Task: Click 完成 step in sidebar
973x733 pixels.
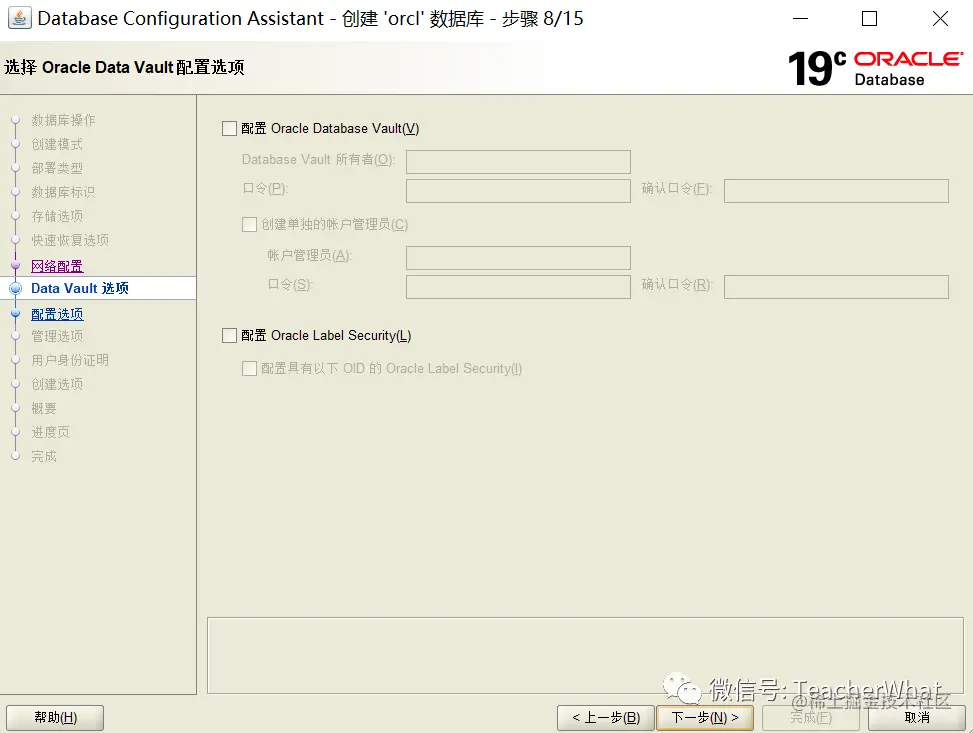Action: 44,456
